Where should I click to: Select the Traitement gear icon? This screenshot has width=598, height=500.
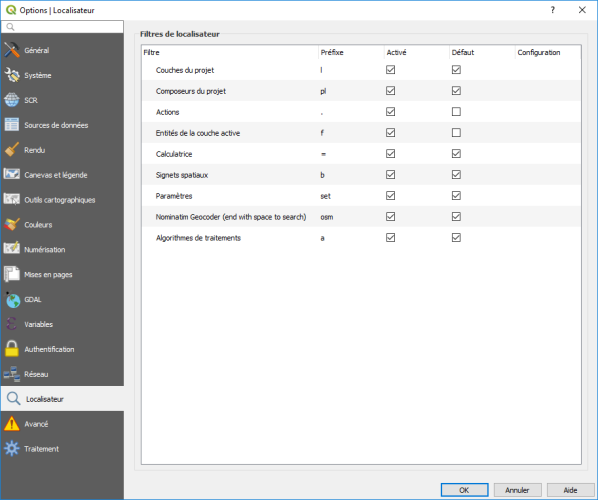coord(12,449)
